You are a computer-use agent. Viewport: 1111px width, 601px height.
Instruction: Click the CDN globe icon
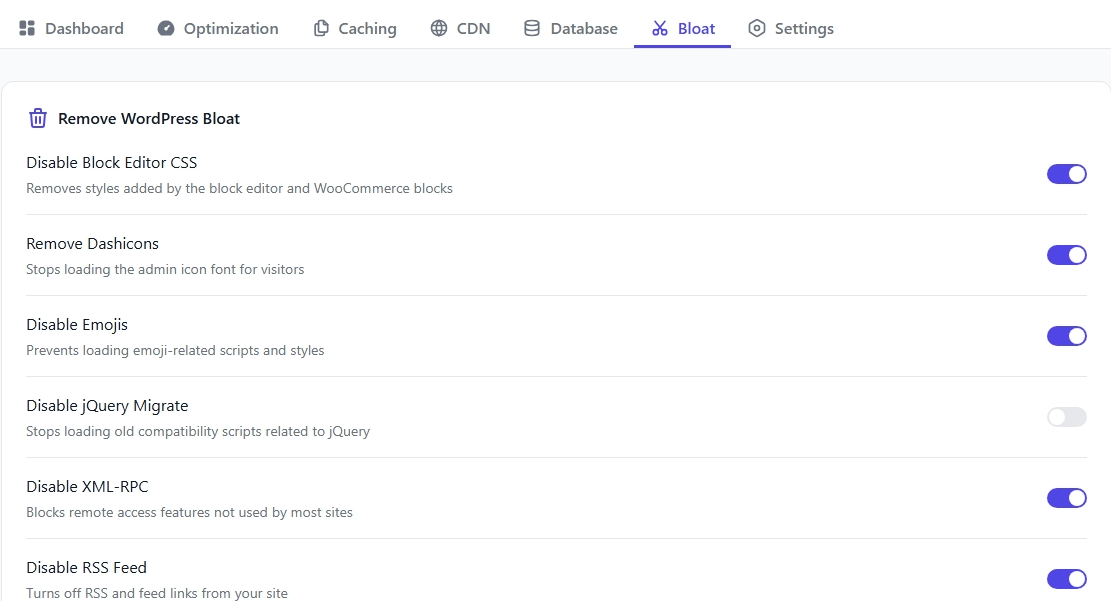[439, 28]
